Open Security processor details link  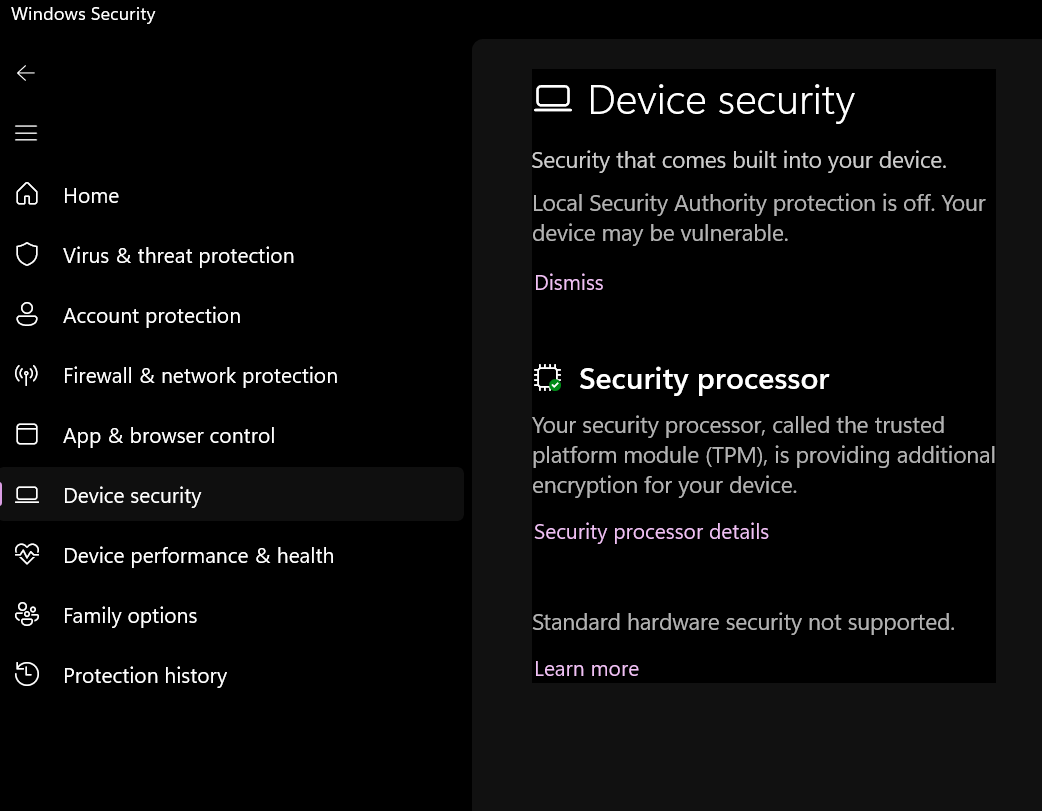tap(651, 532)
